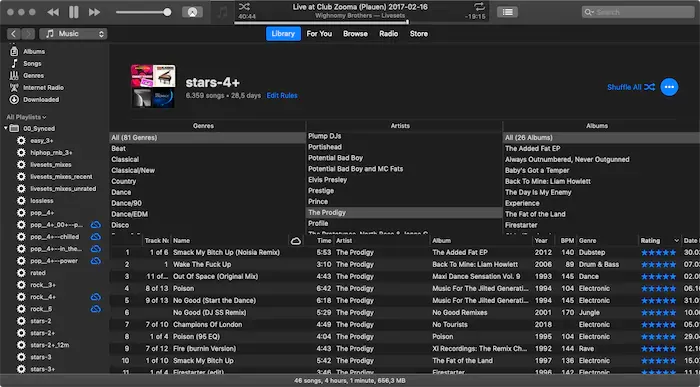Click the Edit Rules link
The height and width of the screenshot is (387, 700).
coord(282,96)
